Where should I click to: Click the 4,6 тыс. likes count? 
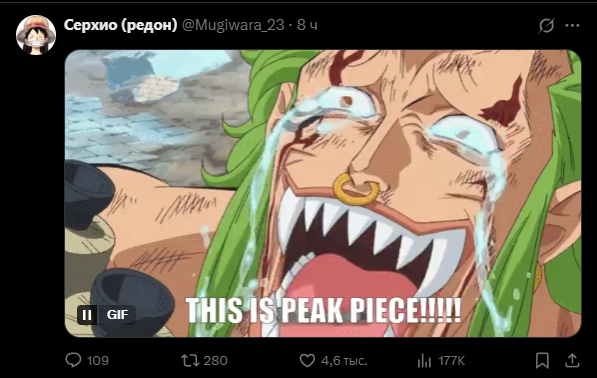[x=344, y=360]
